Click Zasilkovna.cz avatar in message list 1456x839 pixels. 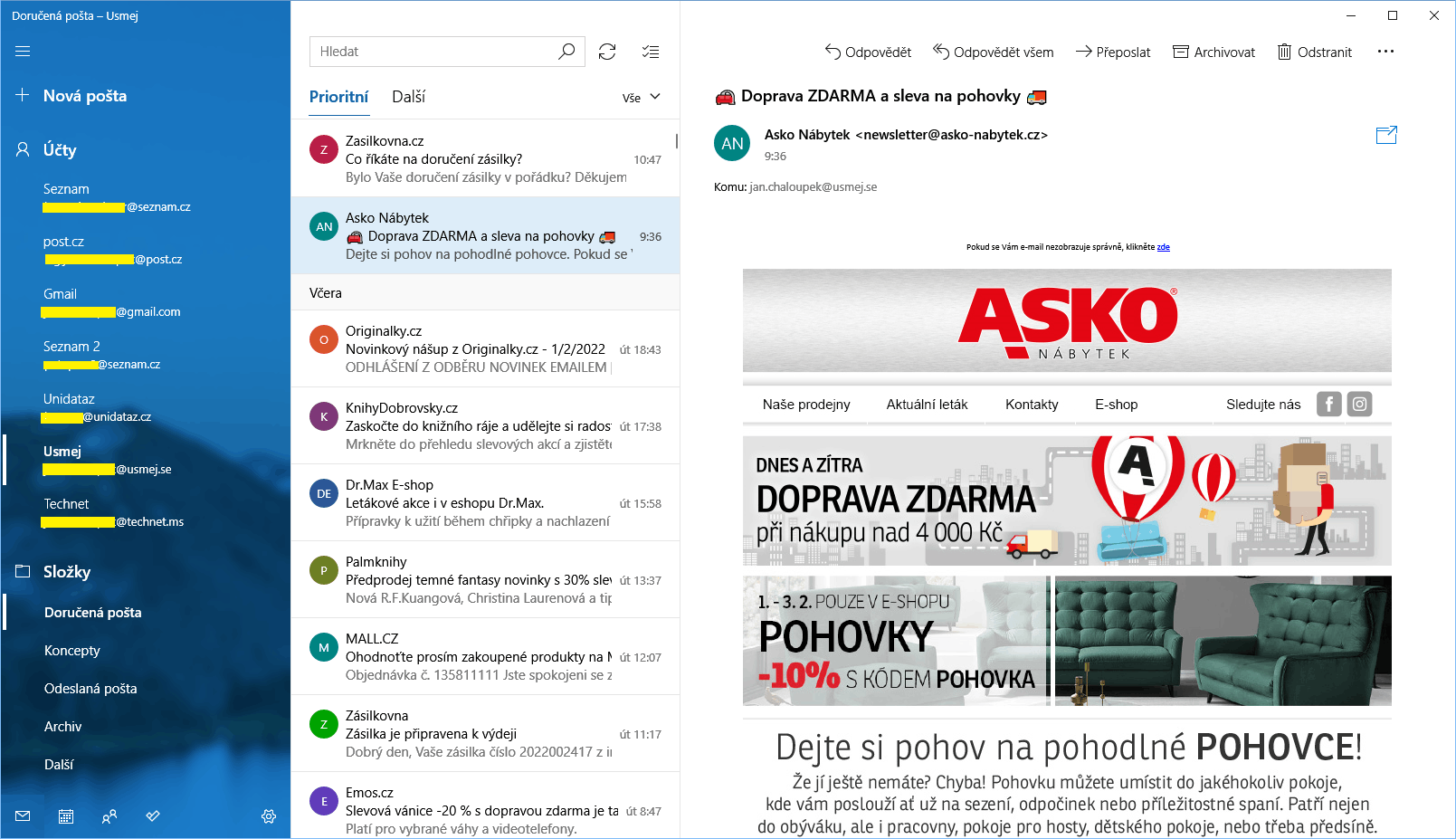[x=324, y=150]
